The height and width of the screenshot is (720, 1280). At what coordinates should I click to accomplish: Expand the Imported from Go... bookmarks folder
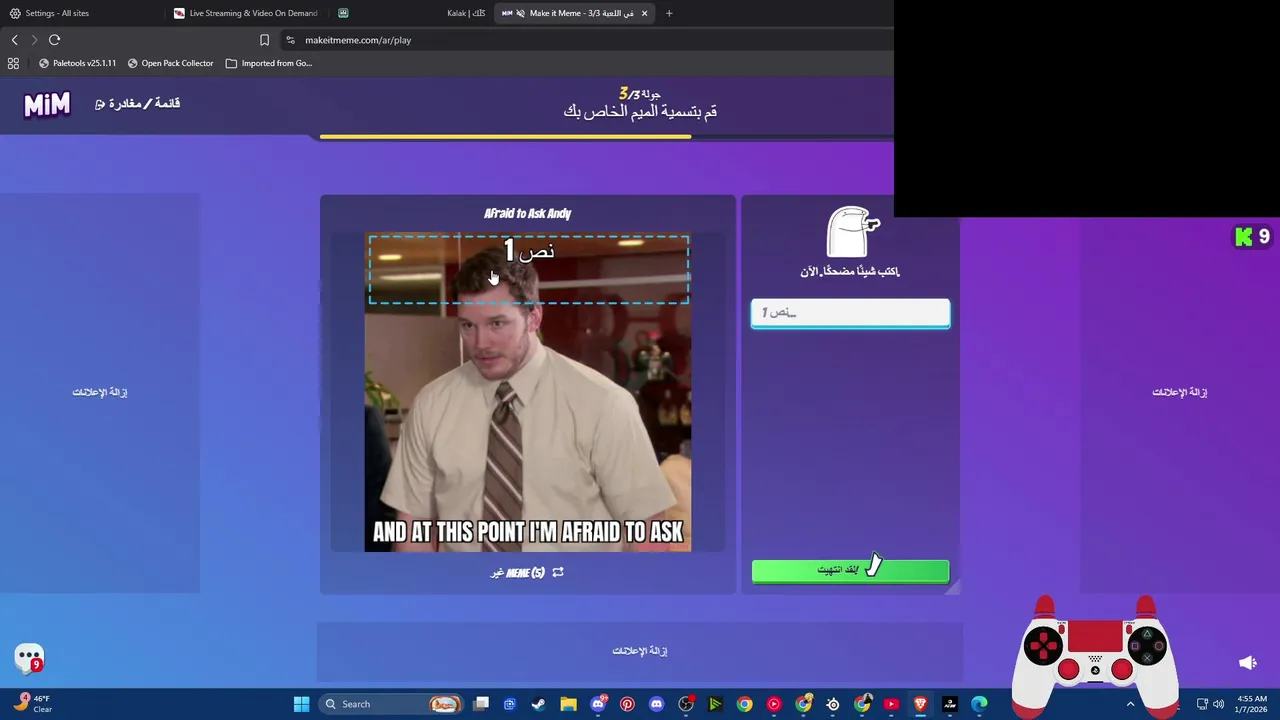pyautogui.click(x=269, y=63)
